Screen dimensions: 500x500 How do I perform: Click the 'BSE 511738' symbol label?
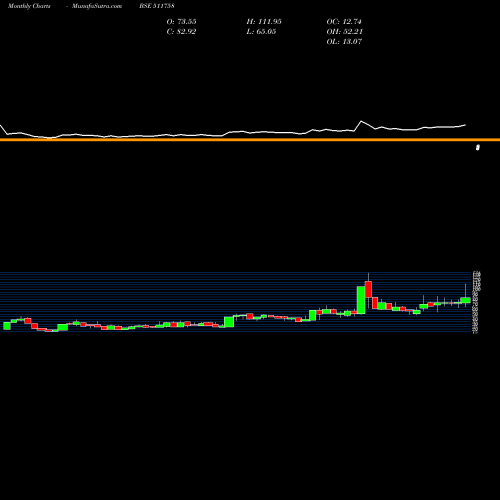pyautogui.click(x=157, y=6)
